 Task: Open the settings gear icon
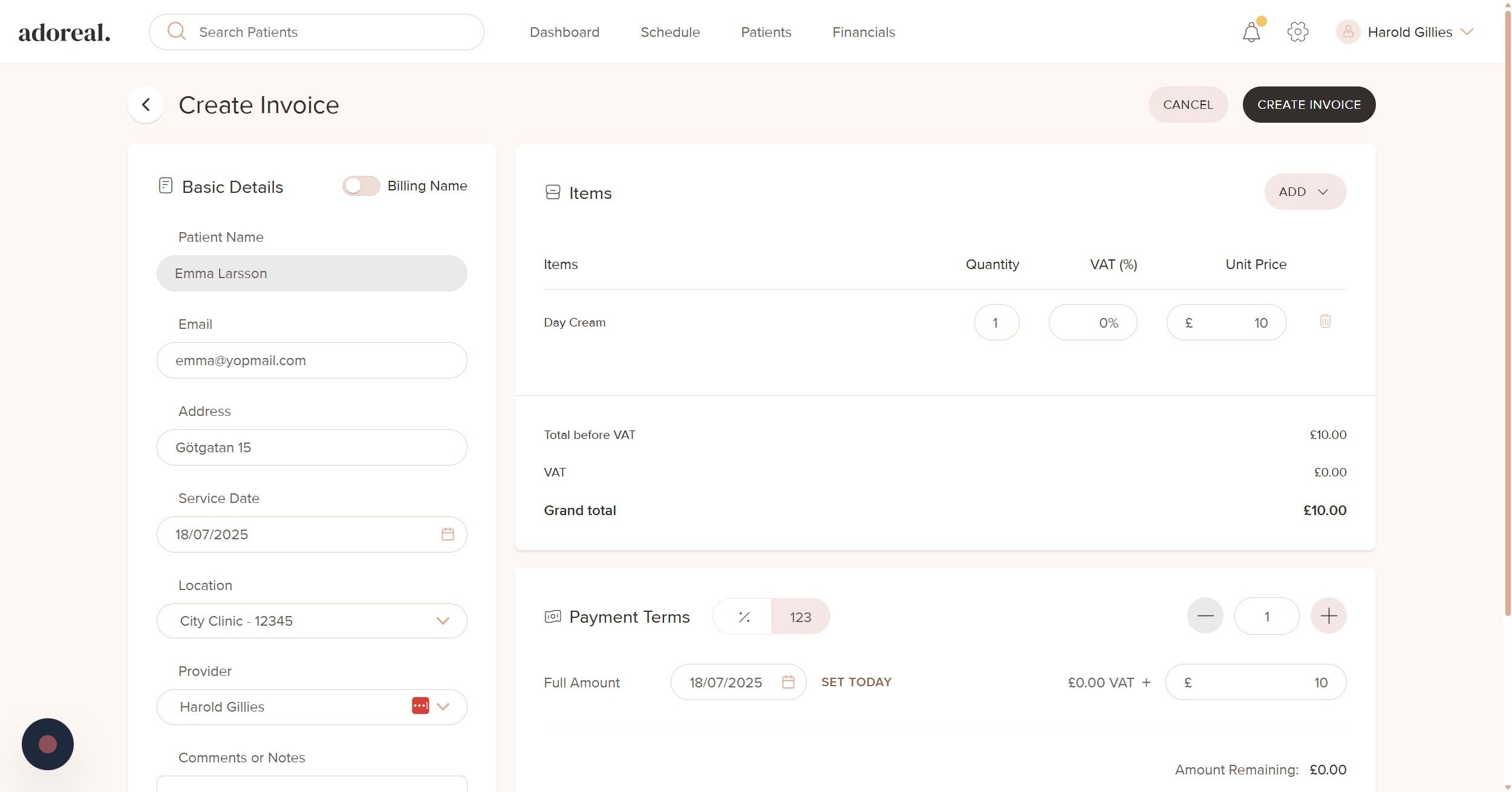[x=1297, y=32]
